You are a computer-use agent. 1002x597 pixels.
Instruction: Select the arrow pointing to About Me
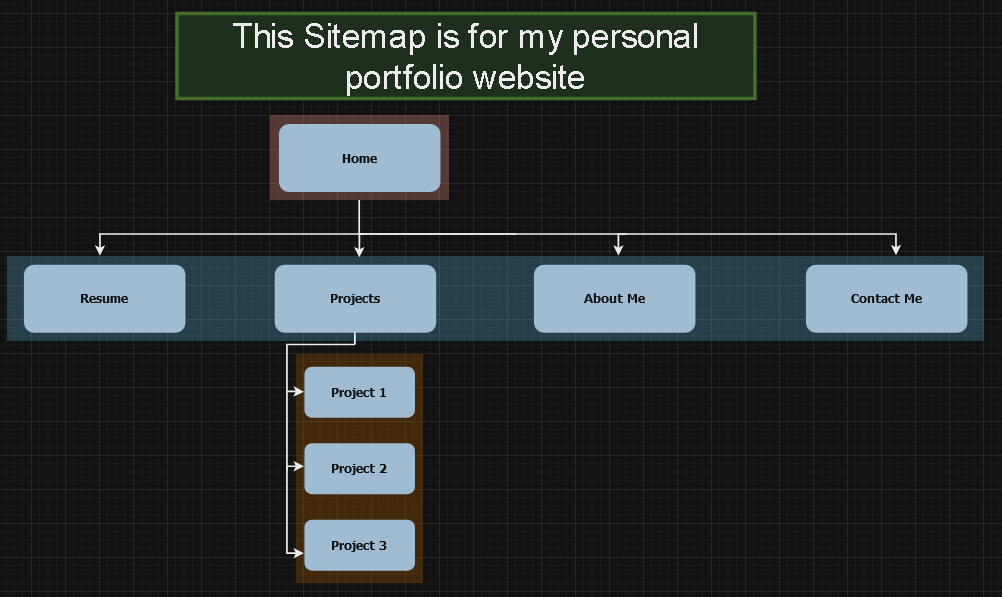click(618, 248)
